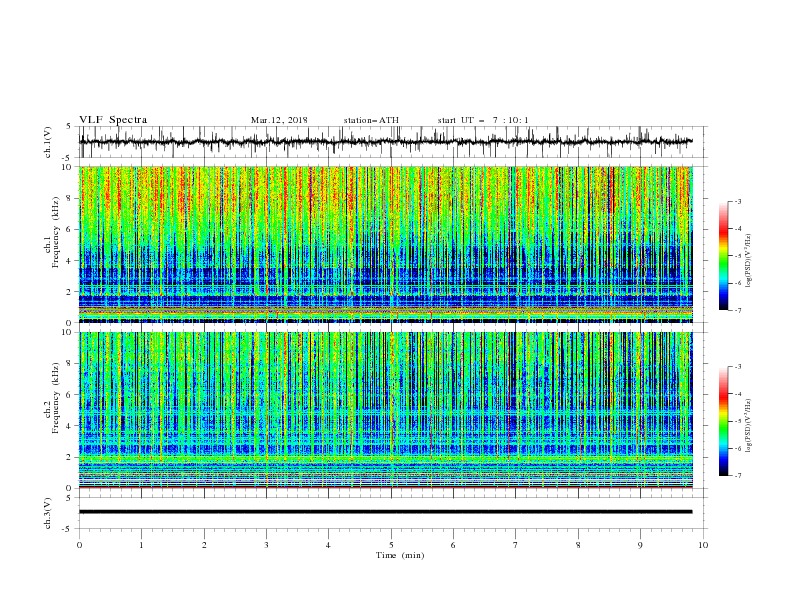Screen dimensions: 792x612
Task: Click the ch.3(V) axis label
Action: (48, 513)
